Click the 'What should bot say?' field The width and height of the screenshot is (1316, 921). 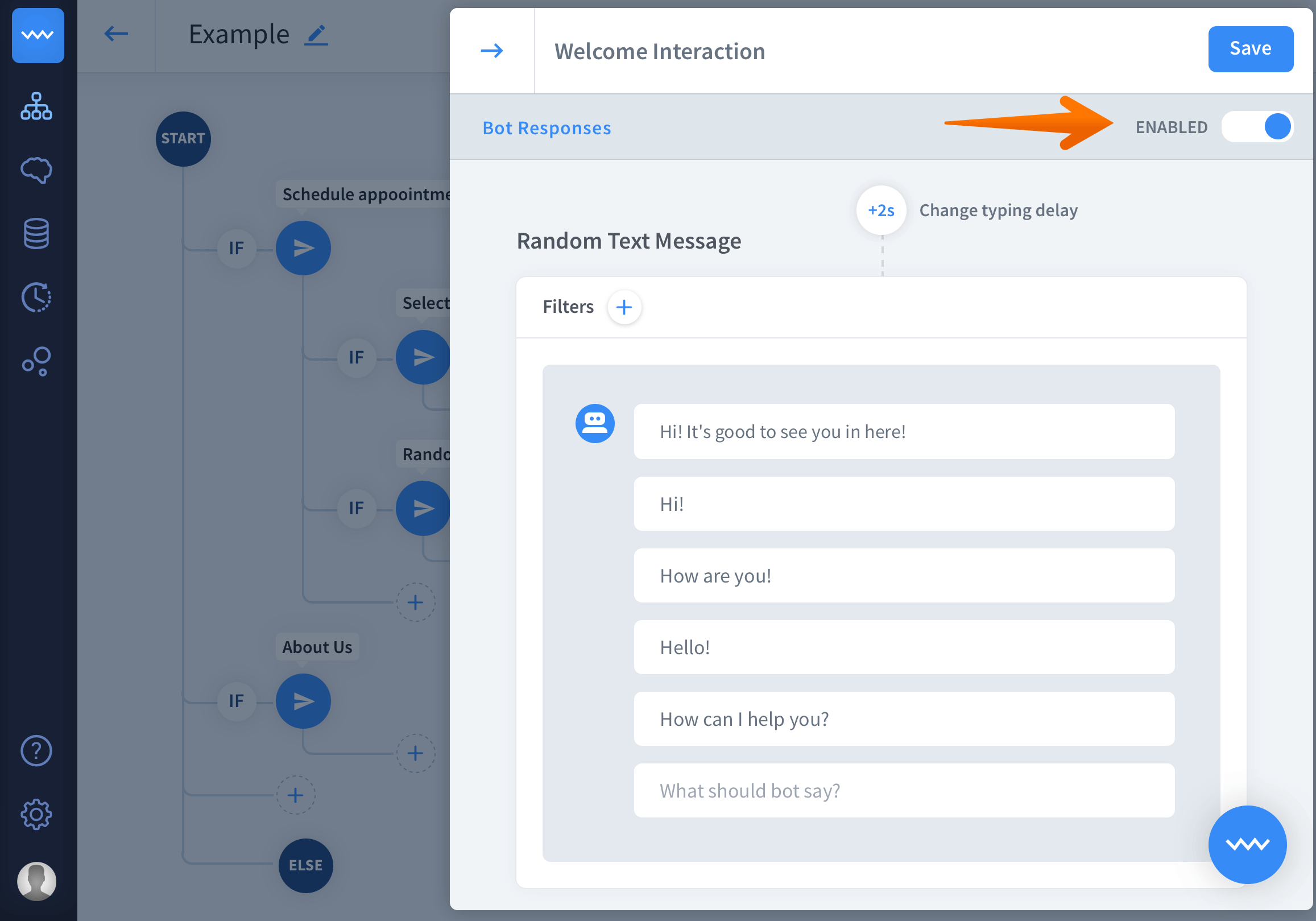click(903, 790)
